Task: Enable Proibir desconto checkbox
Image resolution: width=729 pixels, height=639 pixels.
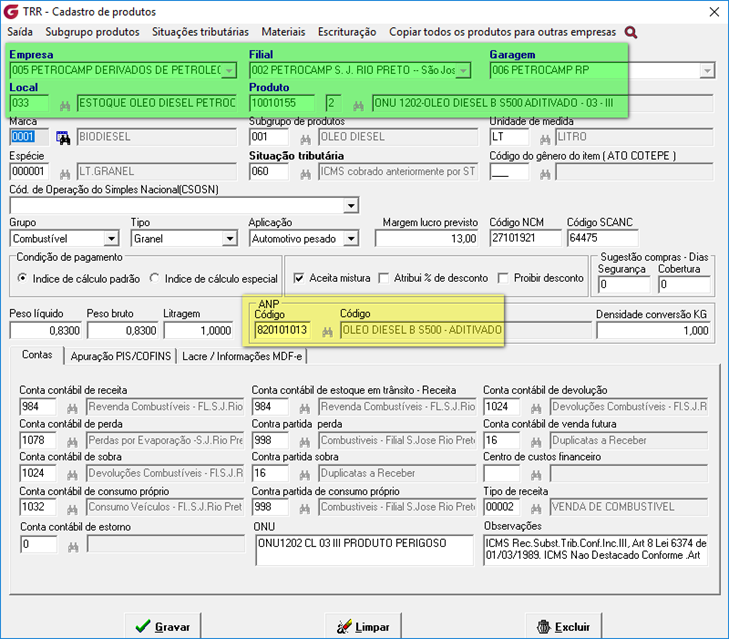Action: (503, 278)
